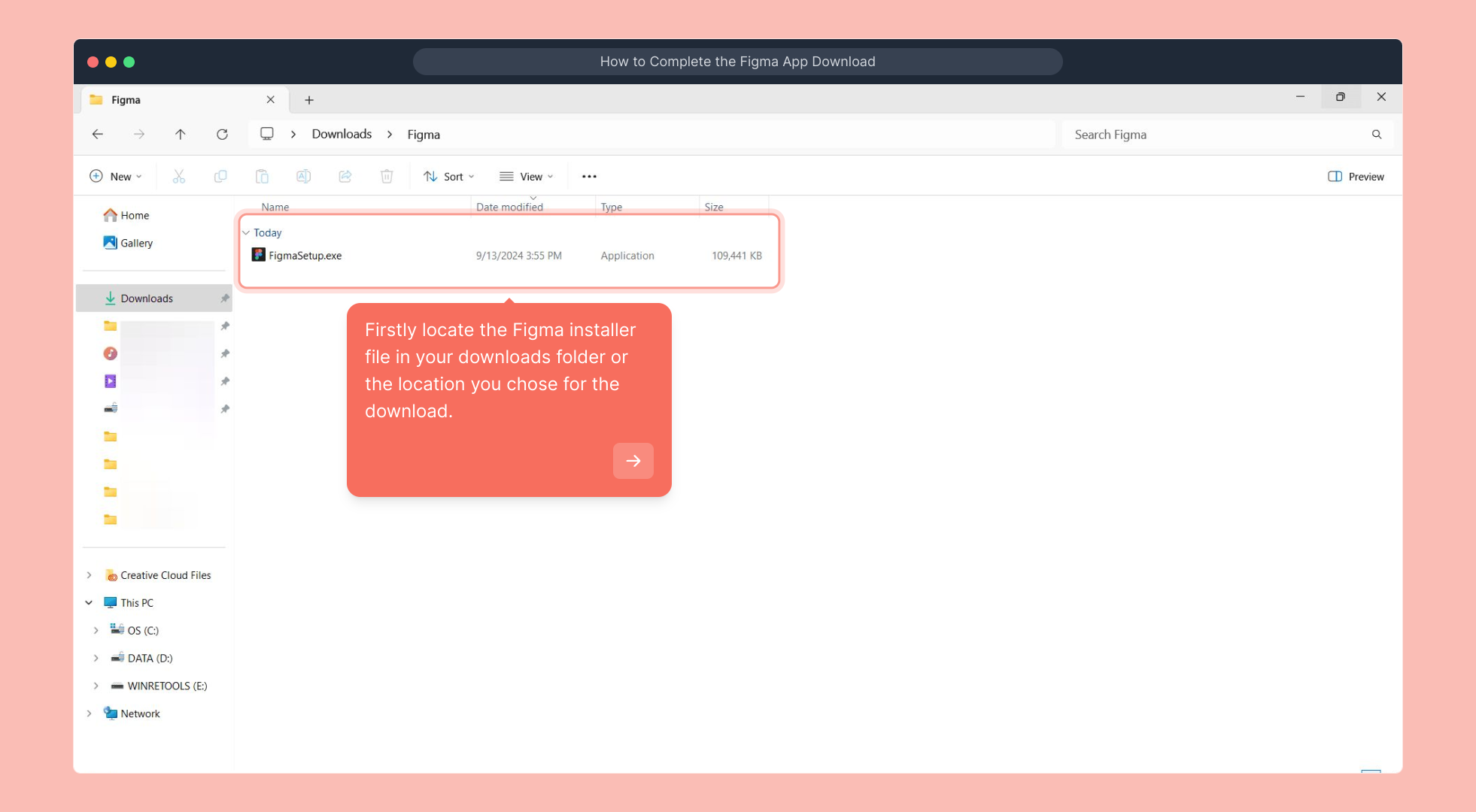Click the Delete trash icon
1476x812 pixels.
click(x=387, y=176)
